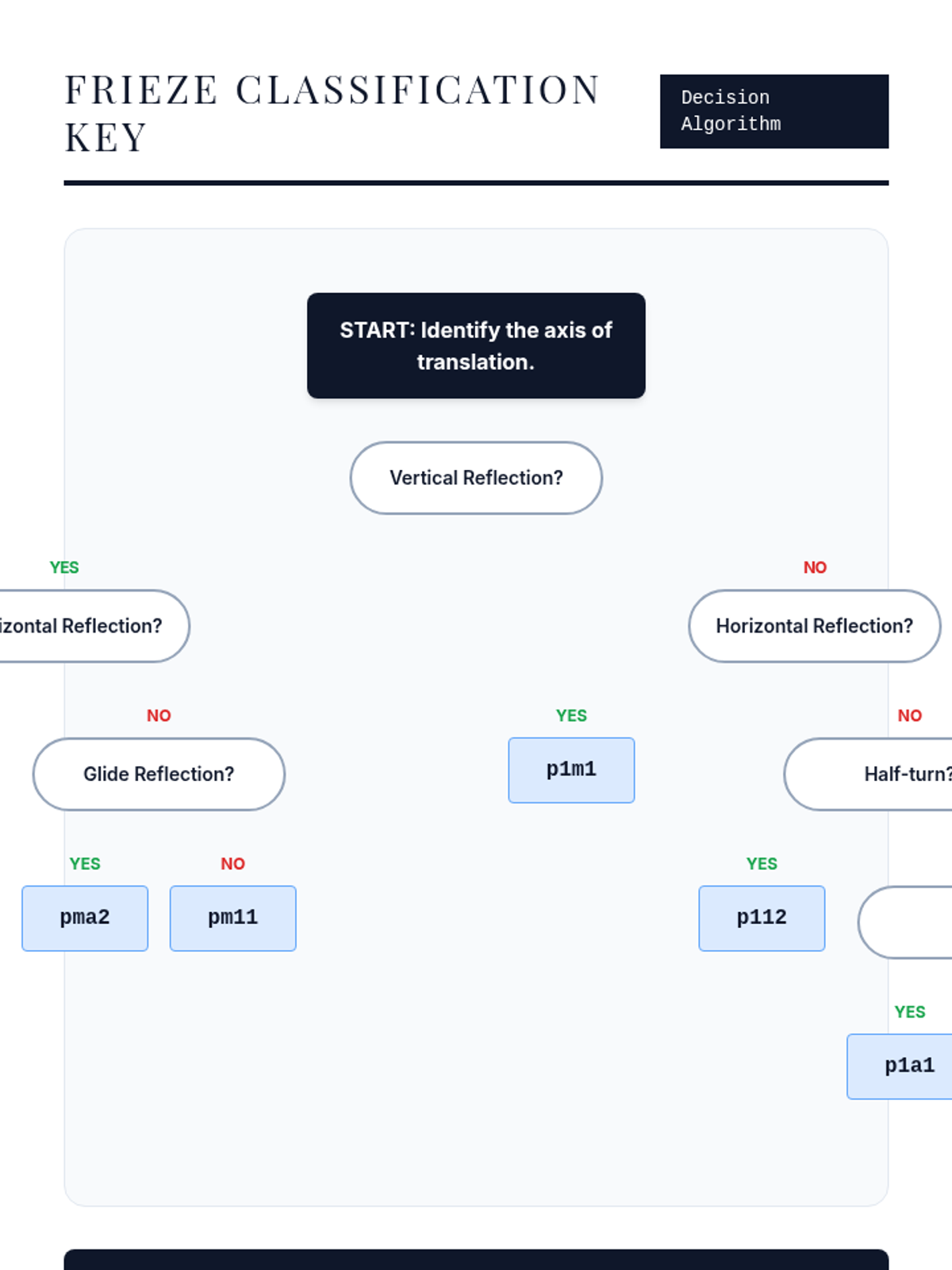Click the YES label above p1m1
Image resolution: width=952 pixels, height=1270 pixels.
point(571,715)
